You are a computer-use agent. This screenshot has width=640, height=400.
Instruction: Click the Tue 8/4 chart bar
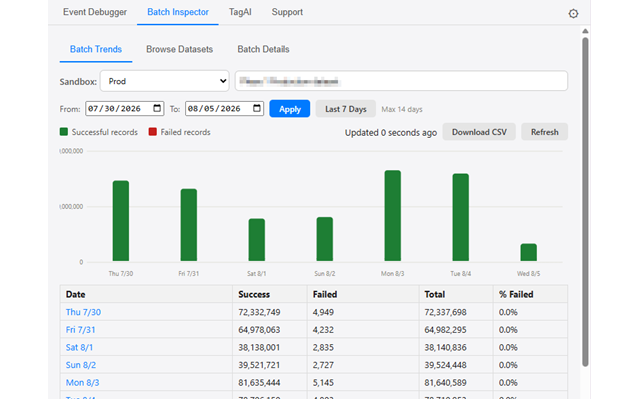click(x=460, y=218)
